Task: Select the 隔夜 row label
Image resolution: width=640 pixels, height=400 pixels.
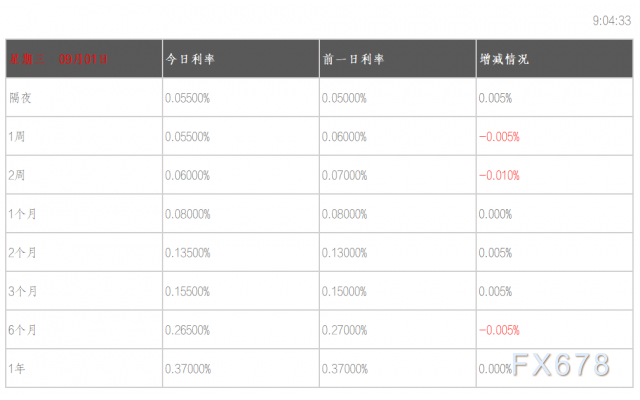Action: pyautogui.click(x=19, y=98)
